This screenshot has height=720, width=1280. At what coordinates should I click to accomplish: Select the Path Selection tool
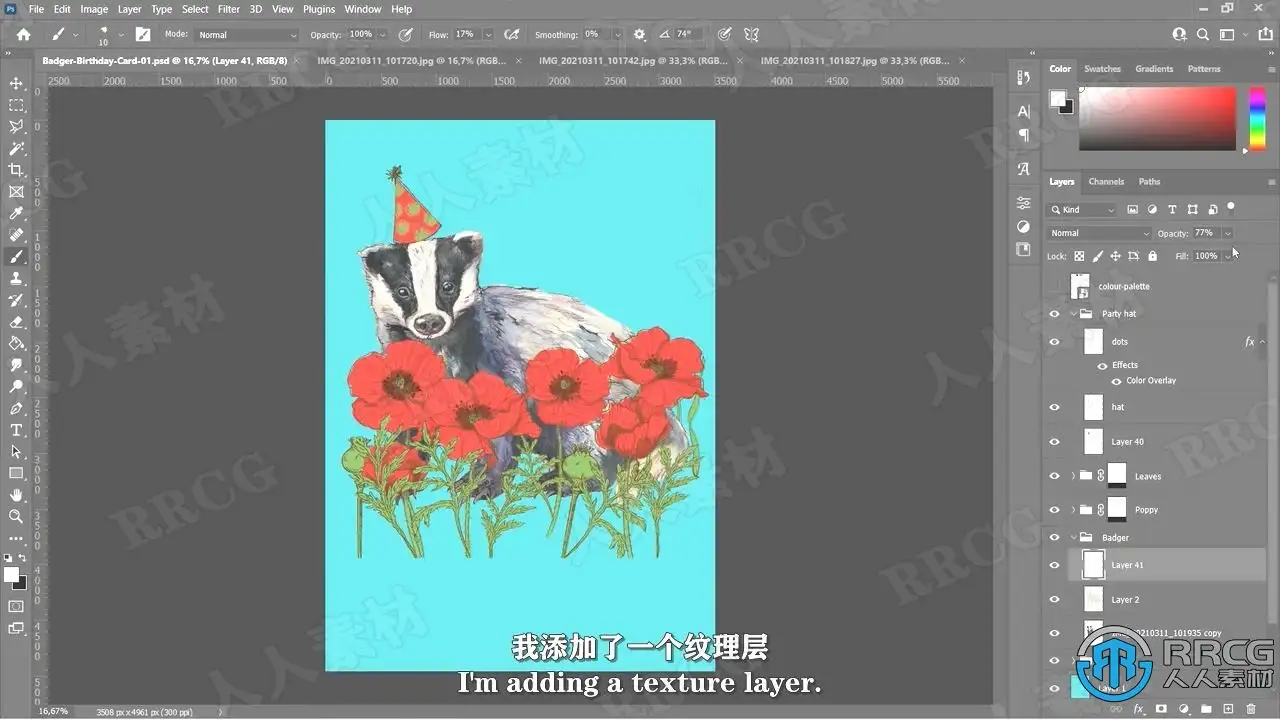coord(16,452)
